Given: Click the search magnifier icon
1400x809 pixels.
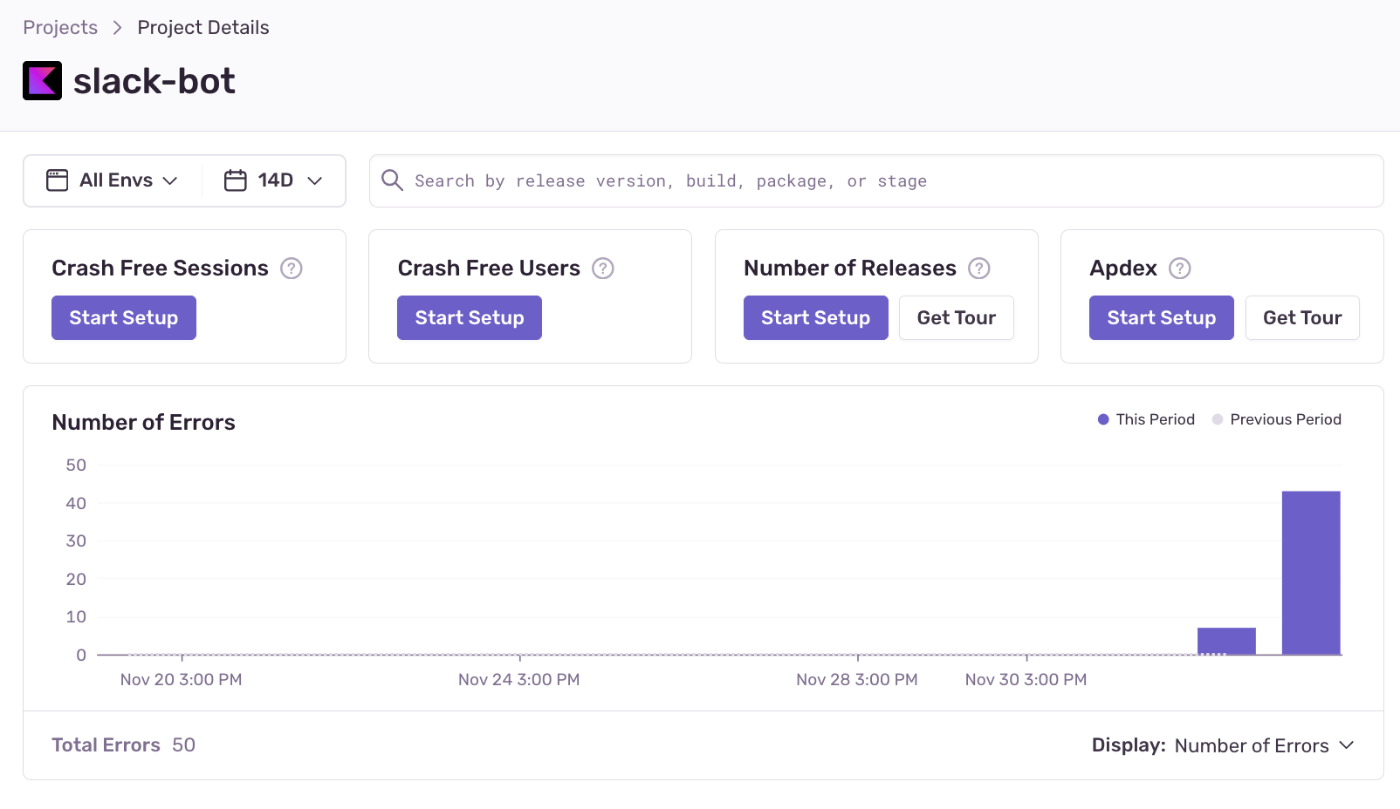Looking at the screenshot, I should (392, 180).
